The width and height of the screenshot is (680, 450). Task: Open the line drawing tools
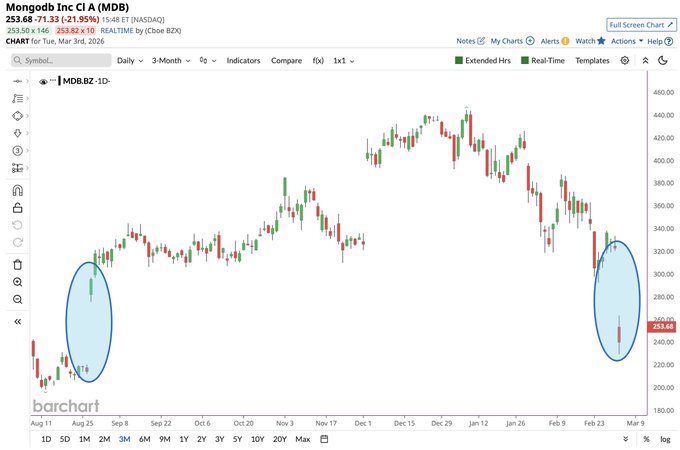(17, 98)
